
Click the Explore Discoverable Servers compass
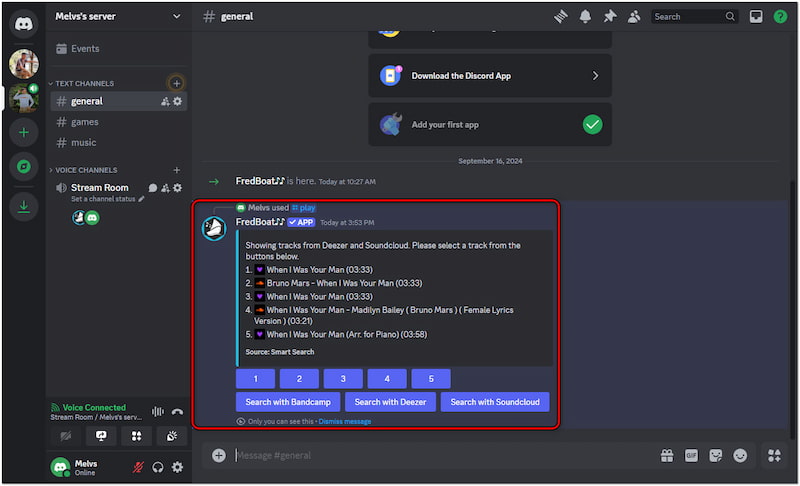24,167
